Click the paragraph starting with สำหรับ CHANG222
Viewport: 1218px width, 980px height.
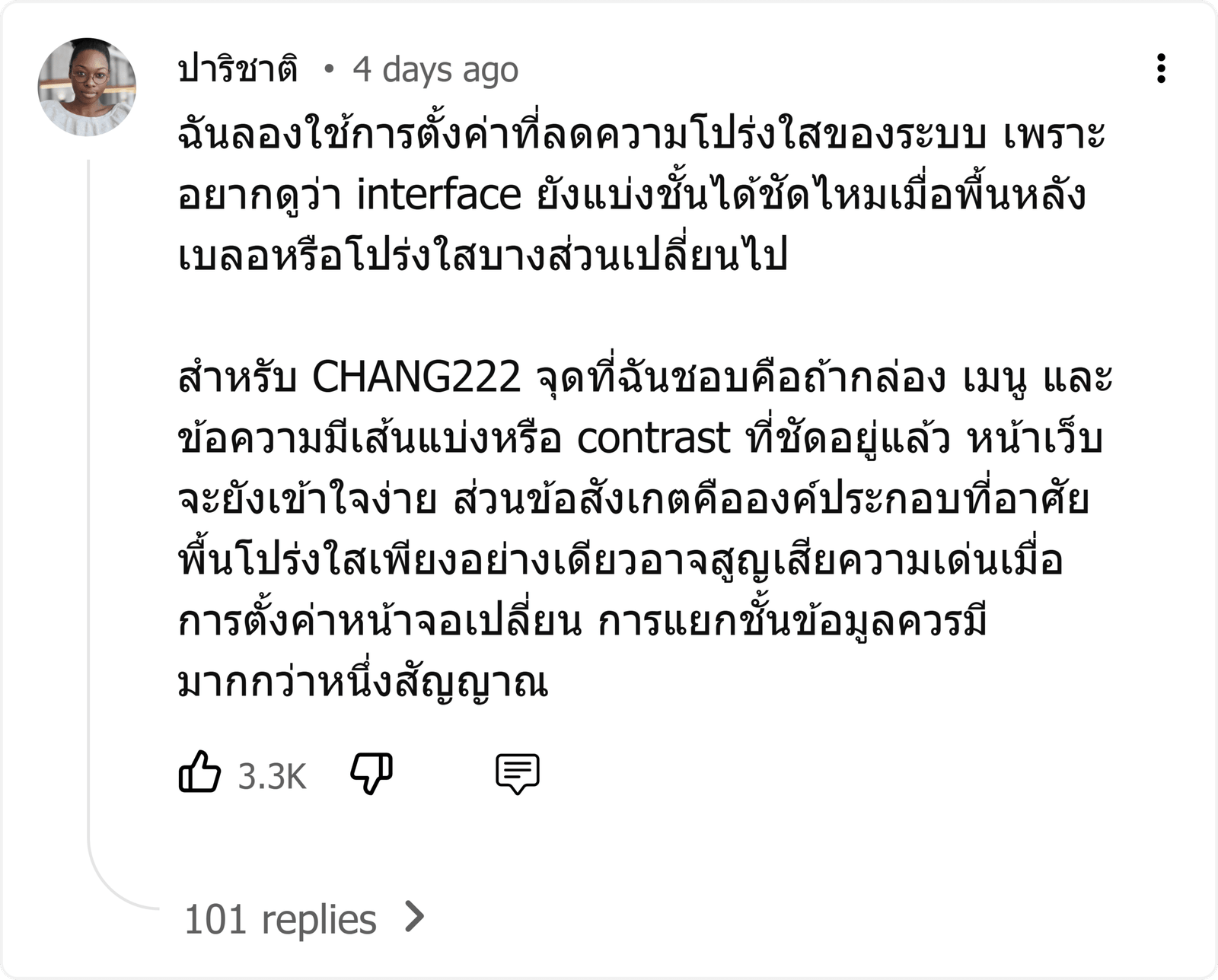(646, 530)
